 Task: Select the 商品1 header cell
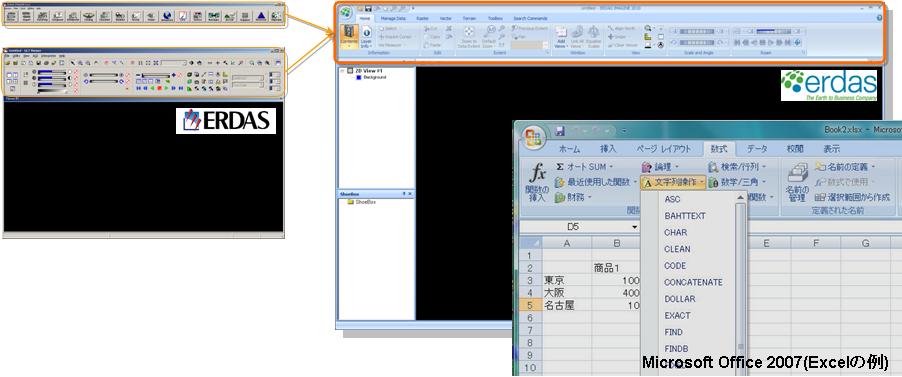coord(616,268)
